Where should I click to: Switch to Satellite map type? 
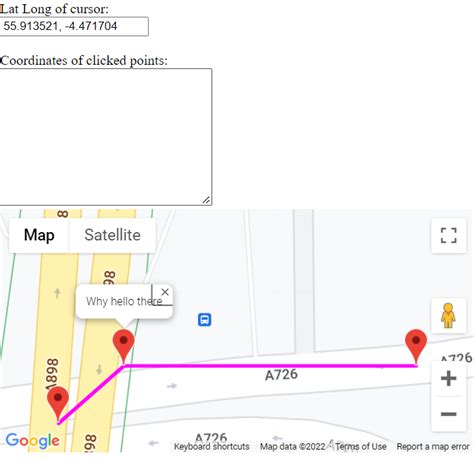pos(112,235)
